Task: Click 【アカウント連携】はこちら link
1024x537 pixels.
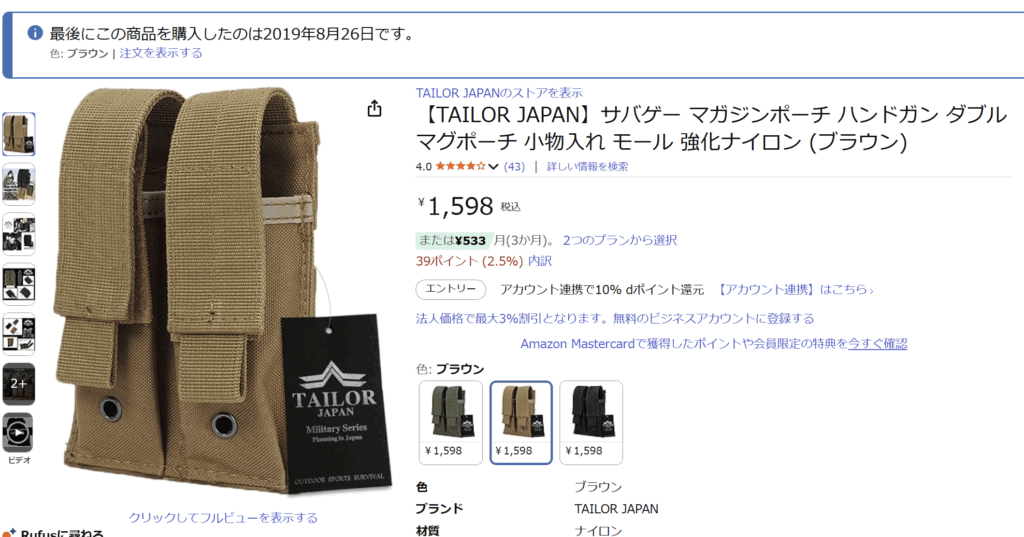Action: point(795,289)
